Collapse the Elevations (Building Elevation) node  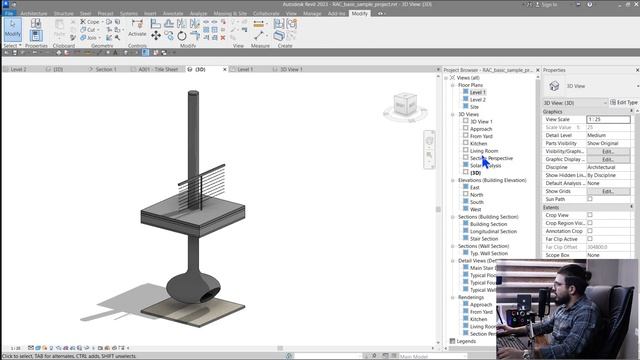[453, 180]
